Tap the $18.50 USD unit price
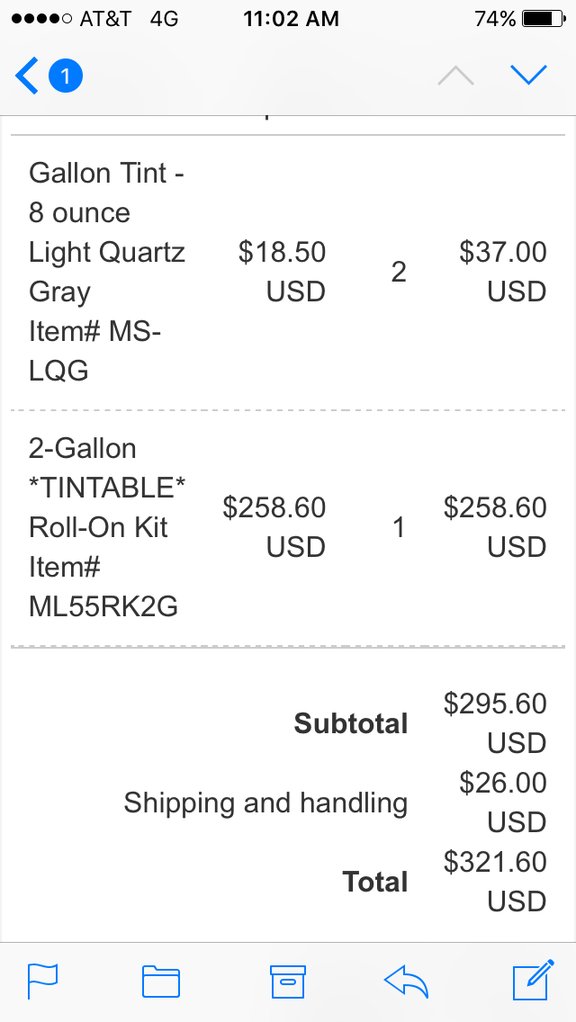Viewport: 576px width, 1022px height. click(x=281, y=272)
